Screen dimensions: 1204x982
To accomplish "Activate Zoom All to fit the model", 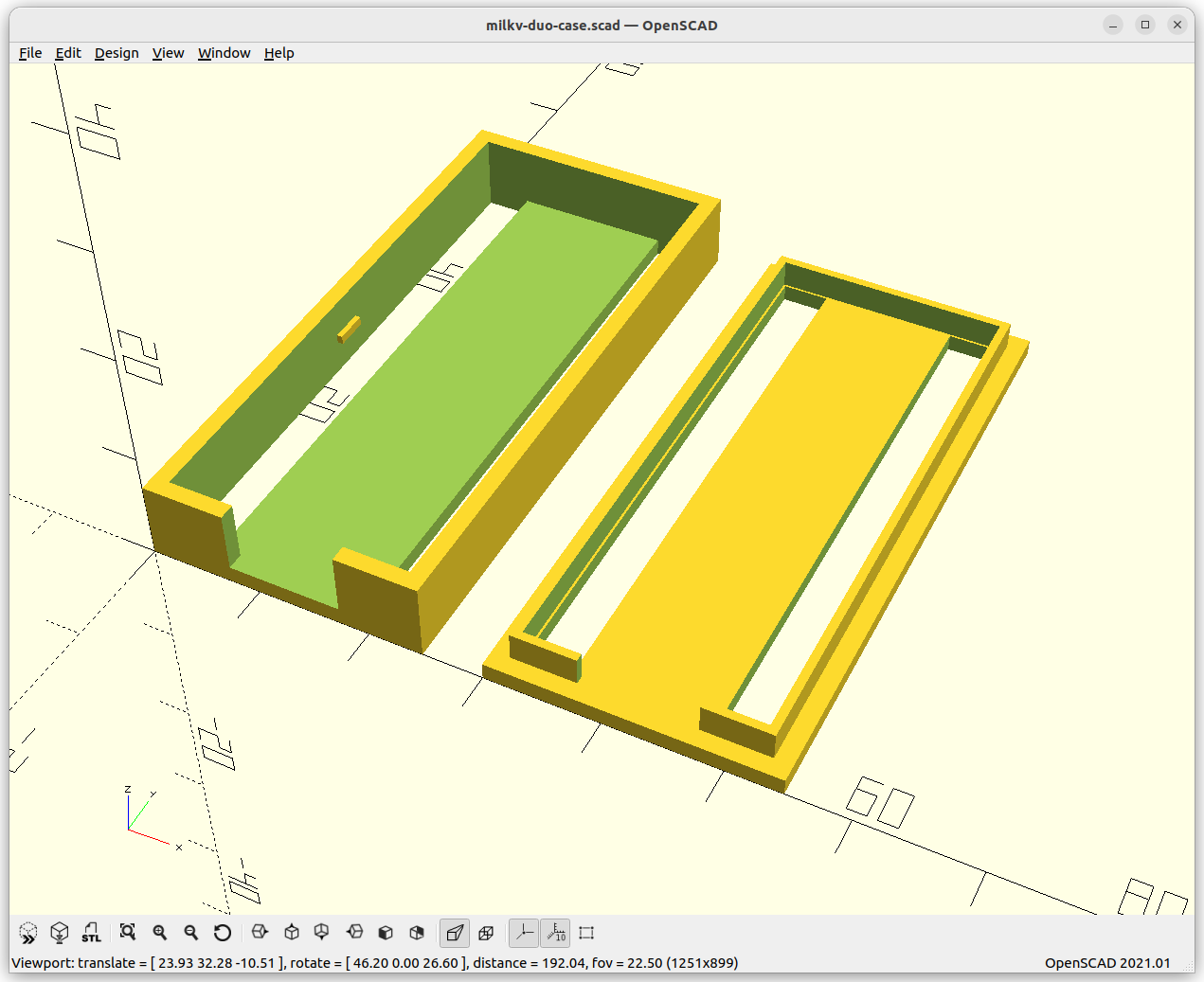I will click(128, 933).
